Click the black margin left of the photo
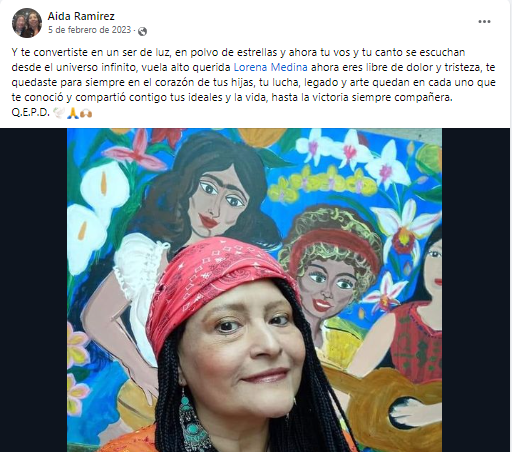 coord(33,290)
